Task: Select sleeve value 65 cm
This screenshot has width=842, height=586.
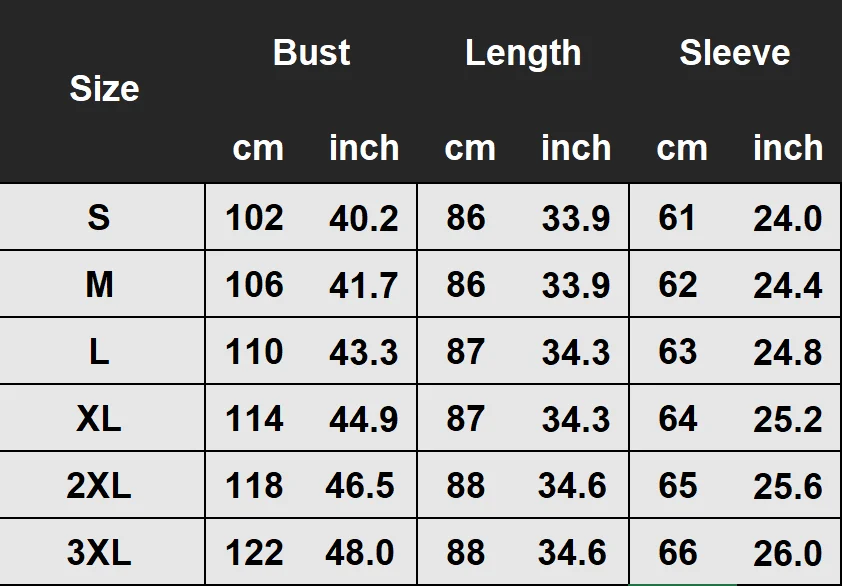Action: click(x=678, y=486)
